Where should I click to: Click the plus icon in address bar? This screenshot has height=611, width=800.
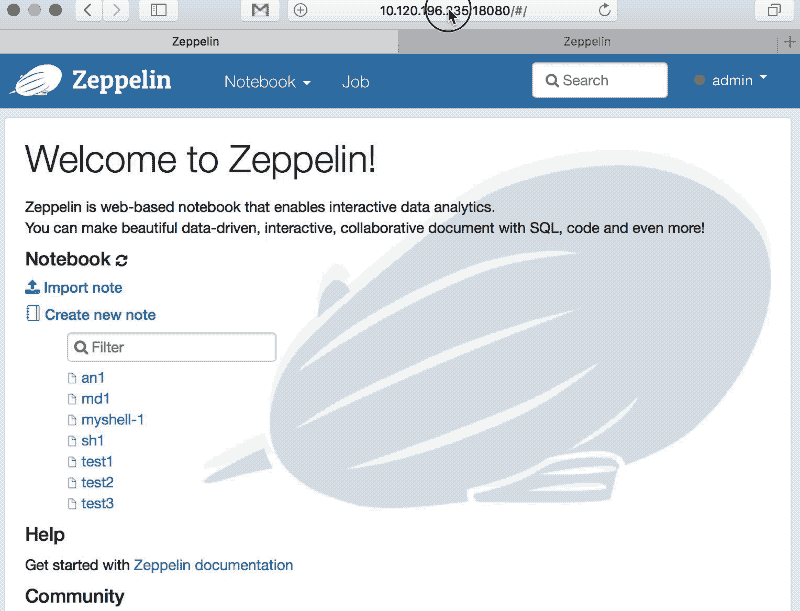301,10
